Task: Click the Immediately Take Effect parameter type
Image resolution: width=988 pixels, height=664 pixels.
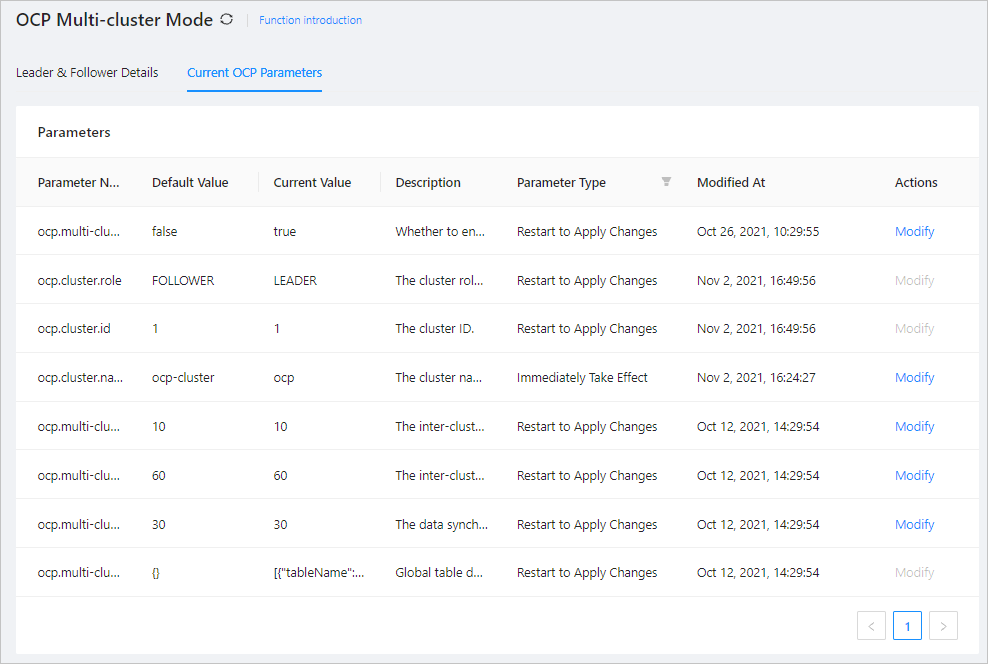Action: pos(582,377)
